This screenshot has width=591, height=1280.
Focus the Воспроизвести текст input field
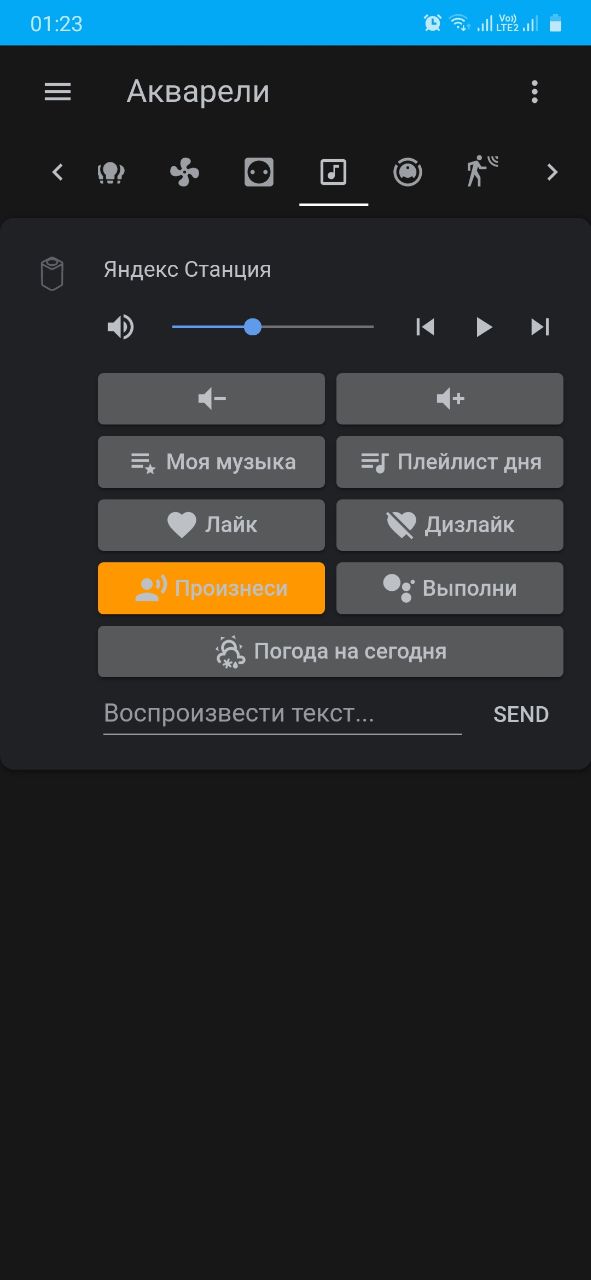click(282, 714)
